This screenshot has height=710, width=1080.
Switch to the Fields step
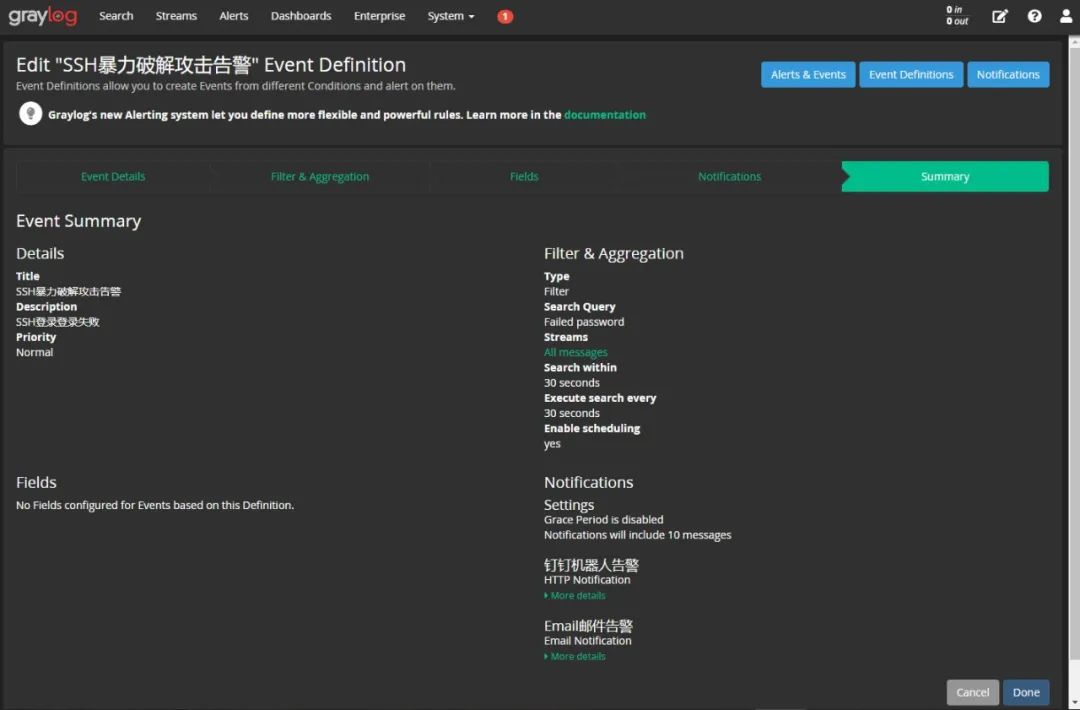coord(524,176)
